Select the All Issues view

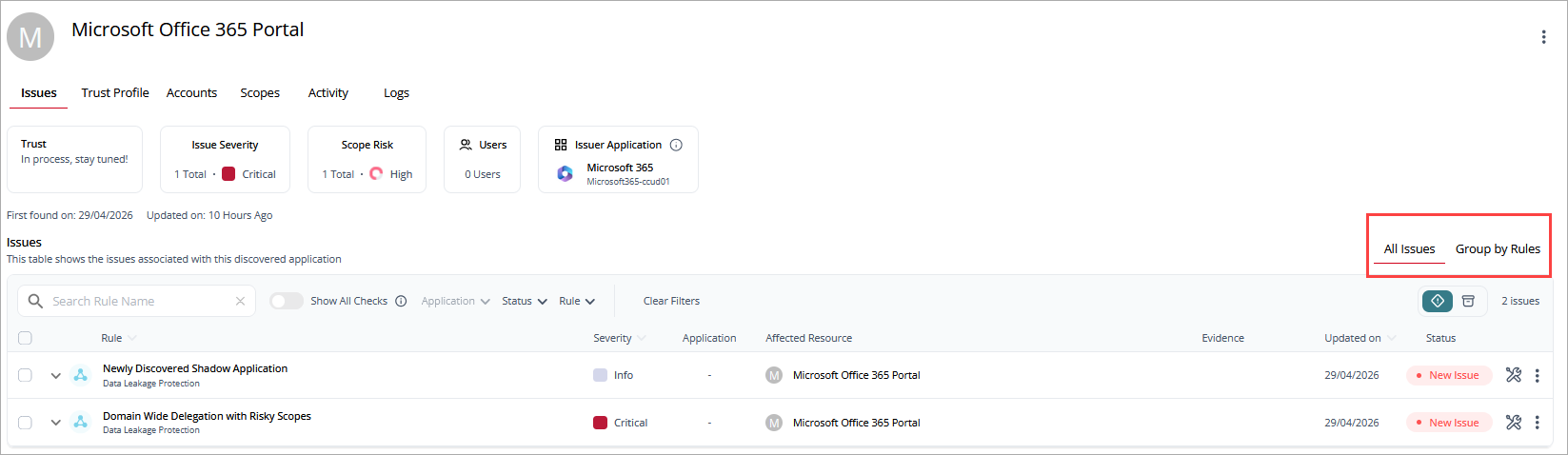point(1409,248)
